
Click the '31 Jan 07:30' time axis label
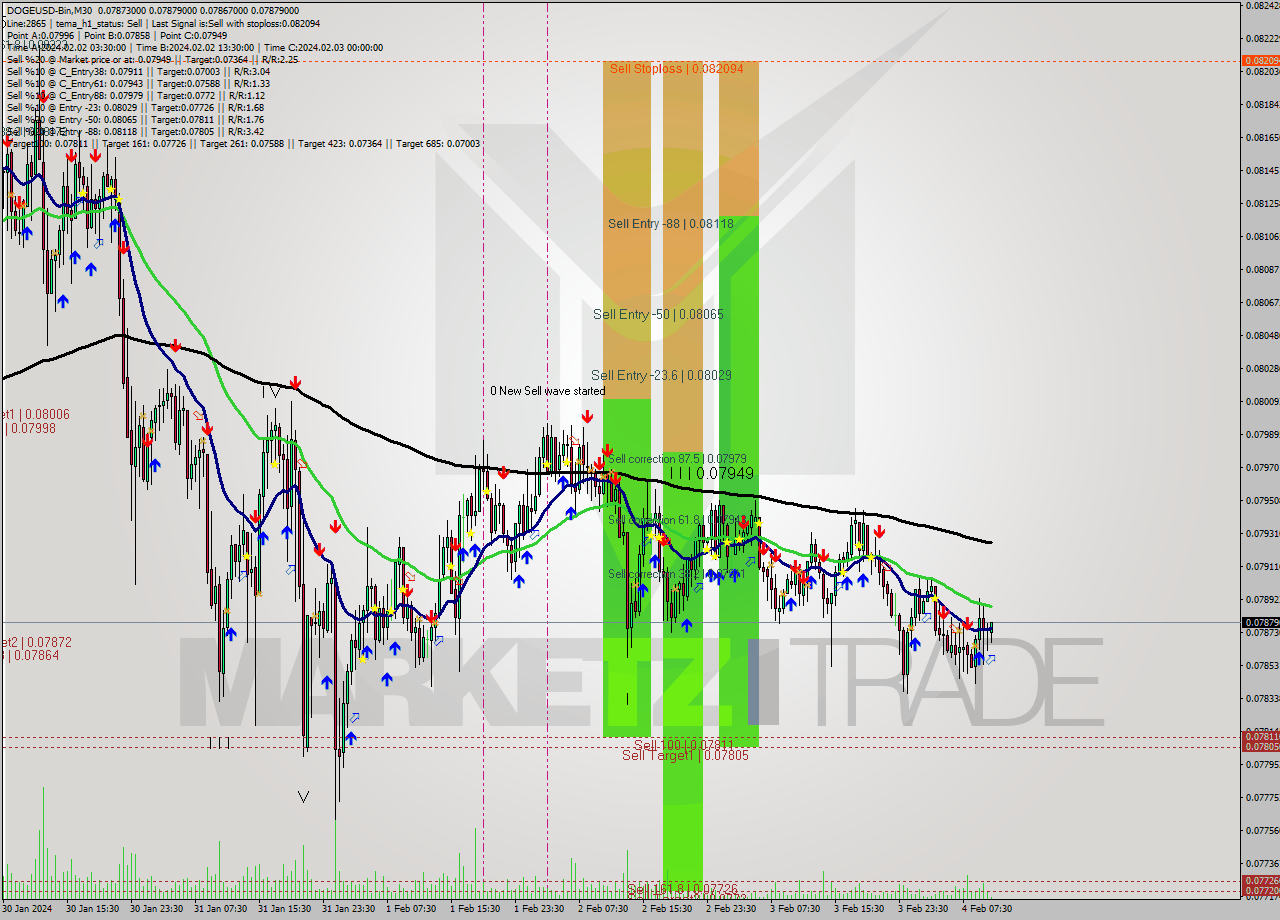[x=221, y=909]
